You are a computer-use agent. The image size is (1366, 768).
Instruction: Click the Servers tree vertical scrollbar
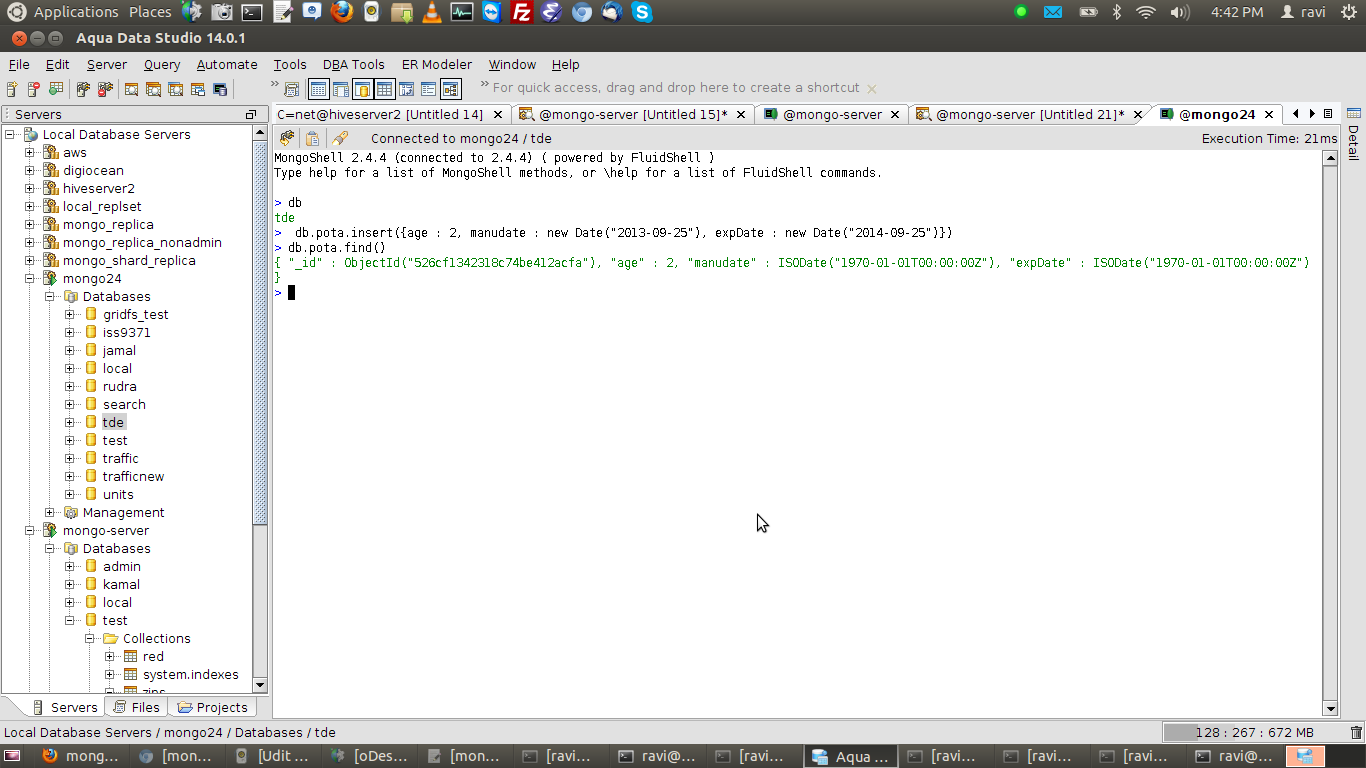pyautogui.click(x=260, y=410)
